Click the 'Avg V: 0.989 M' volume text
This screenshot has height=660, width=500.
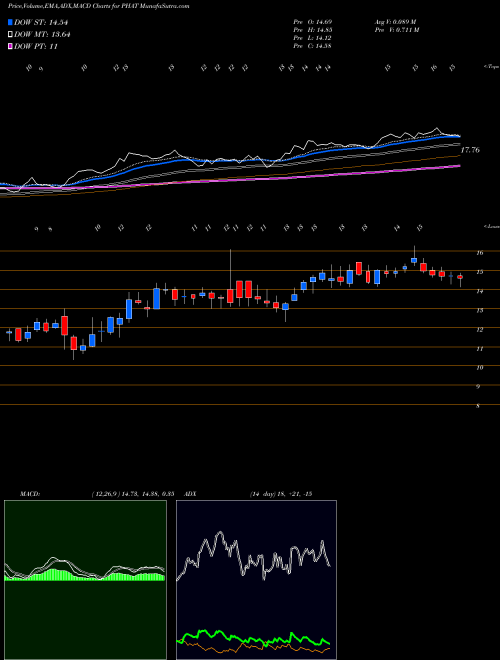395,22
